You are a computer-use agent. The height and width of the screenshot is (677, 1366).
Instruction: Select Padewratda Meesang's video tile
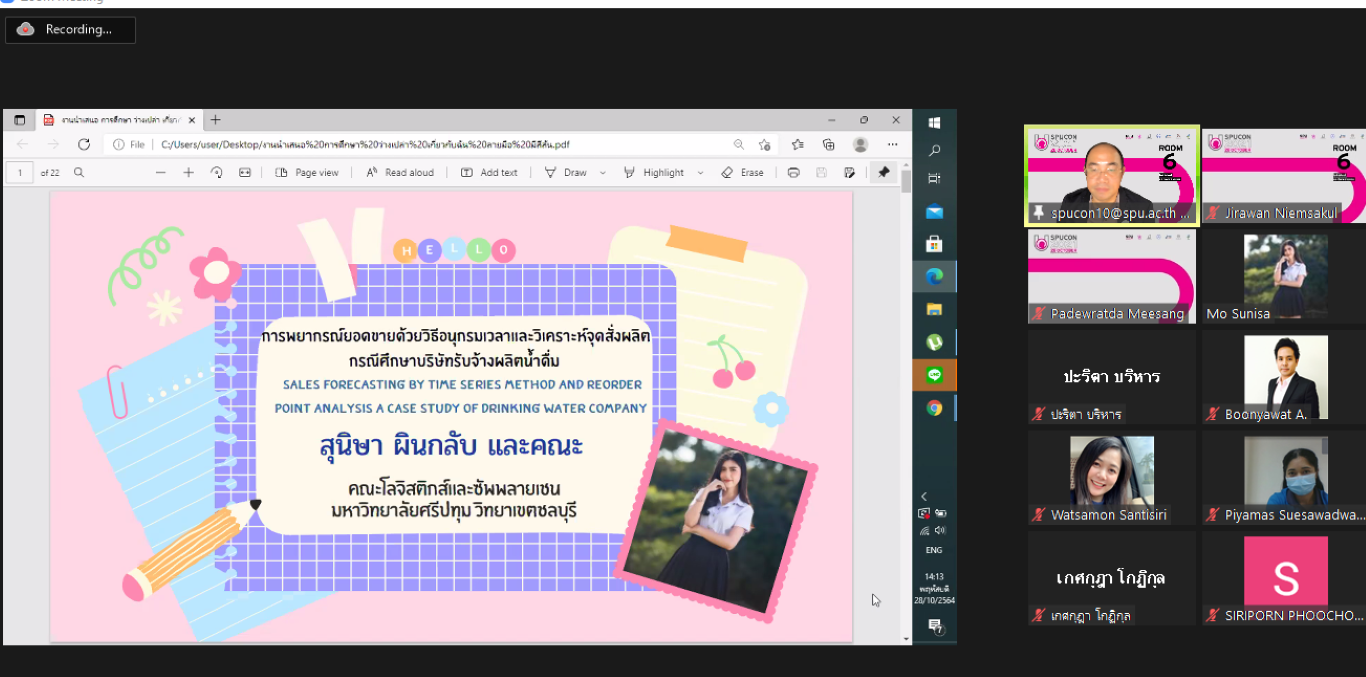[1112, 277]
